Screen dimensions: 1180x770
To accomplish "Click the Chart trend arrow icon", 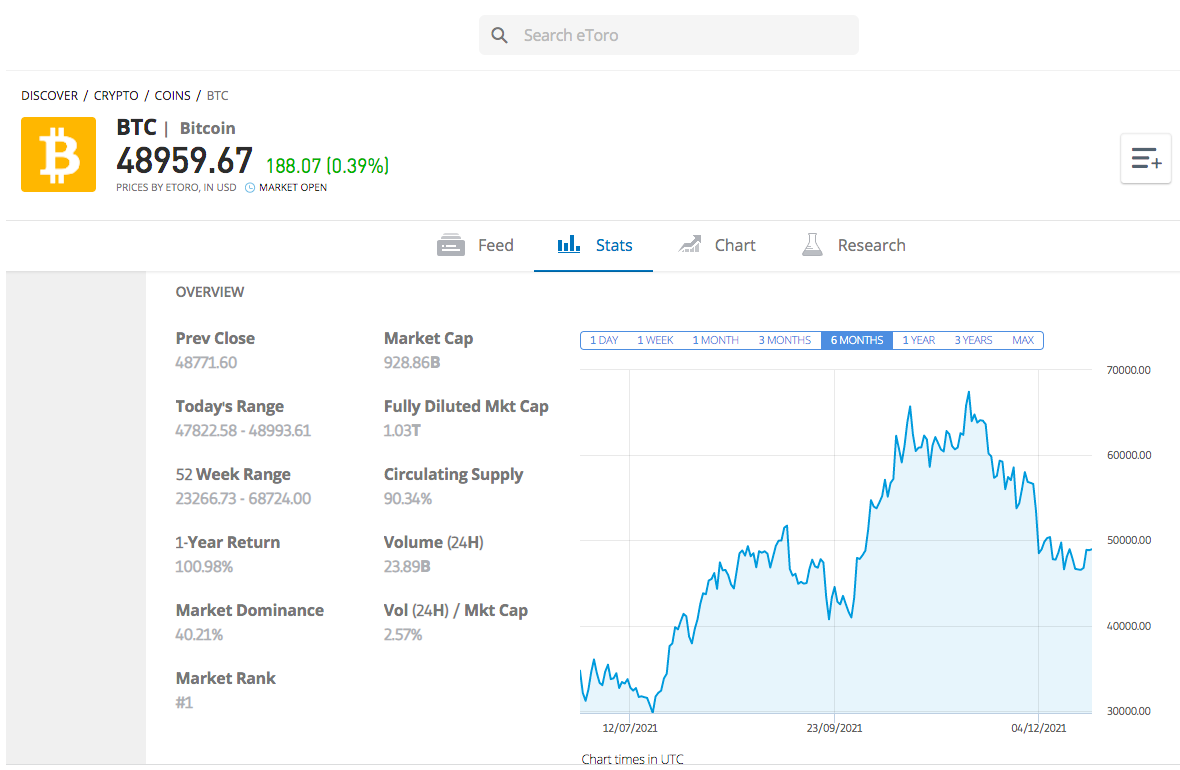I will tap(689, 244).
